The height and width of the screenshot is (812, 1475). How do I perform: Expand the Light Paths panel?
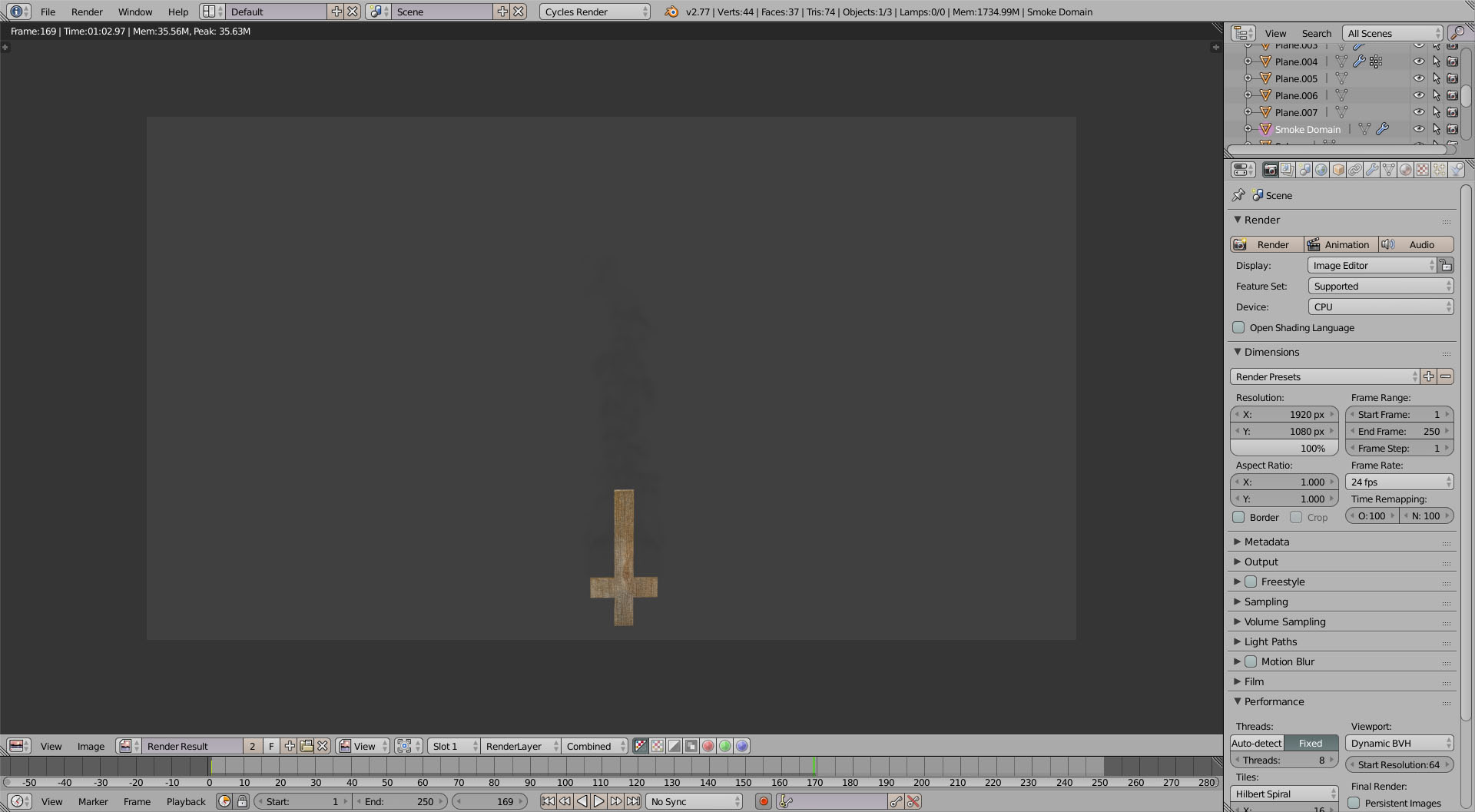(1271, 641)
